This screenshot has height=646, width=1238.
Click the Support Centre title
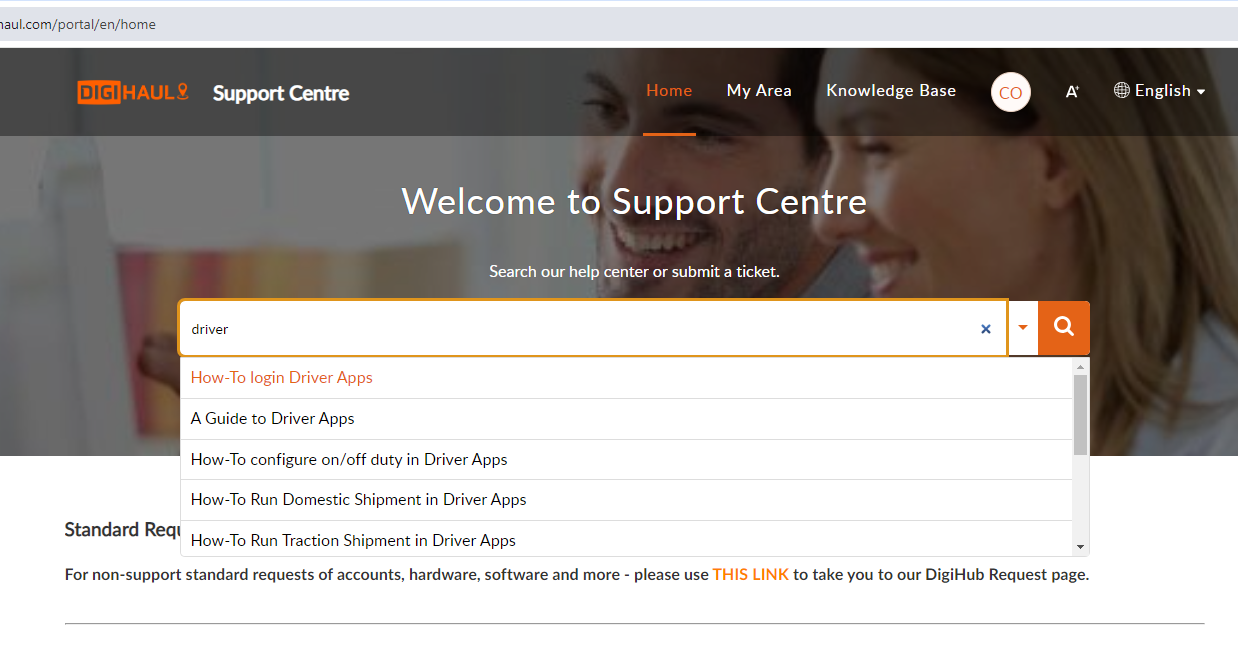(x=281, y=94)
